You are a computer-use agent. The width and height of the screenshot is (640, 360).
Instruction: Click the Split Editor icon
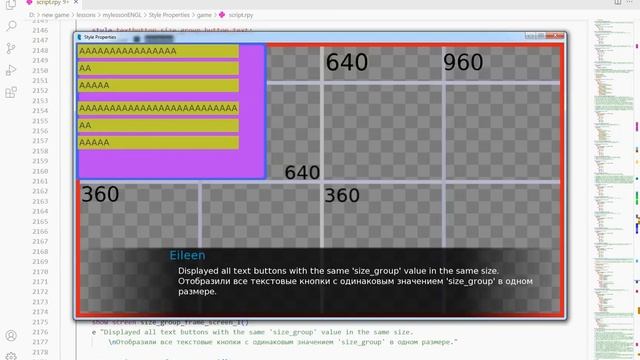tap(618, 2)
